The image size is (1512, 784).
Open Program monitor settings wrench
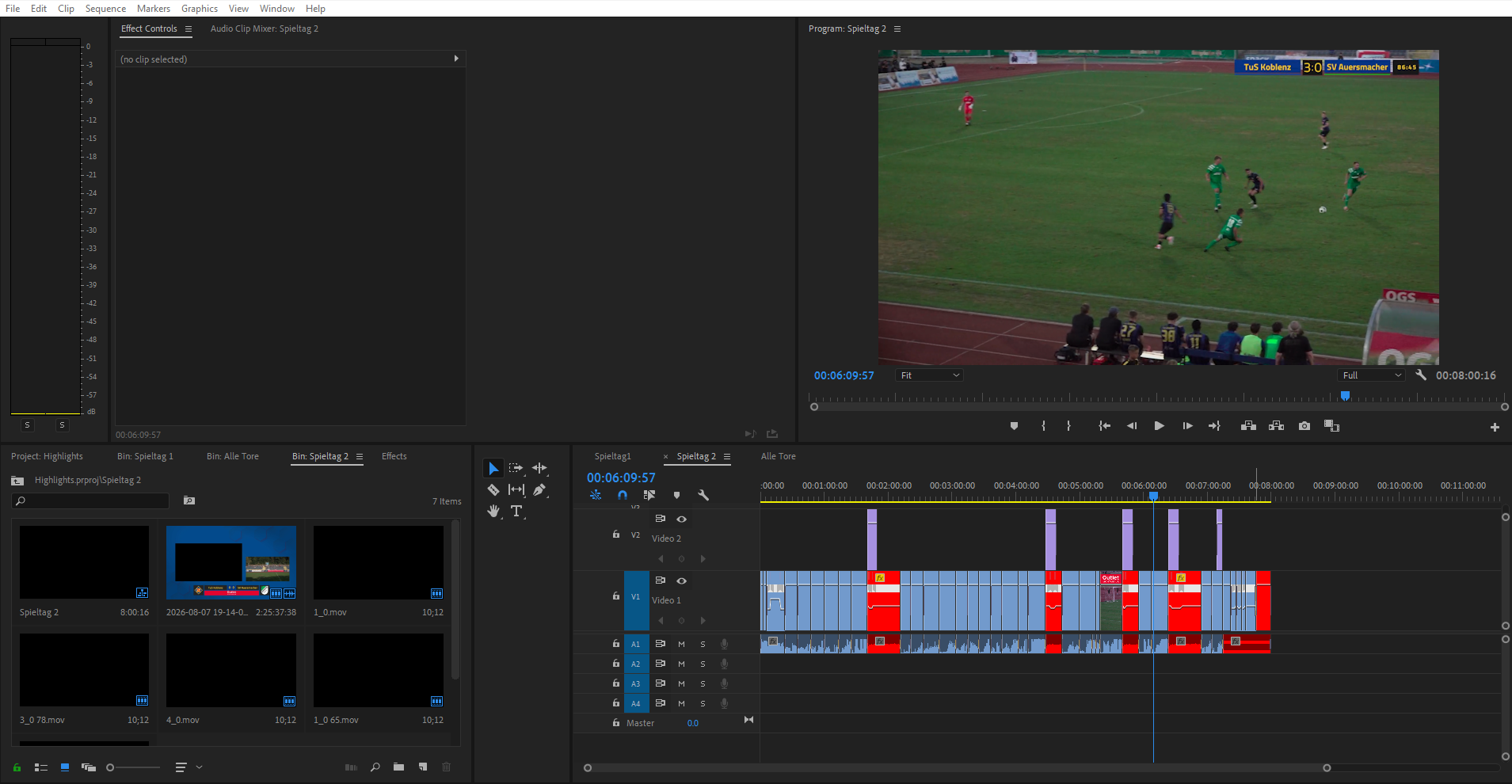pos(1421,375)
